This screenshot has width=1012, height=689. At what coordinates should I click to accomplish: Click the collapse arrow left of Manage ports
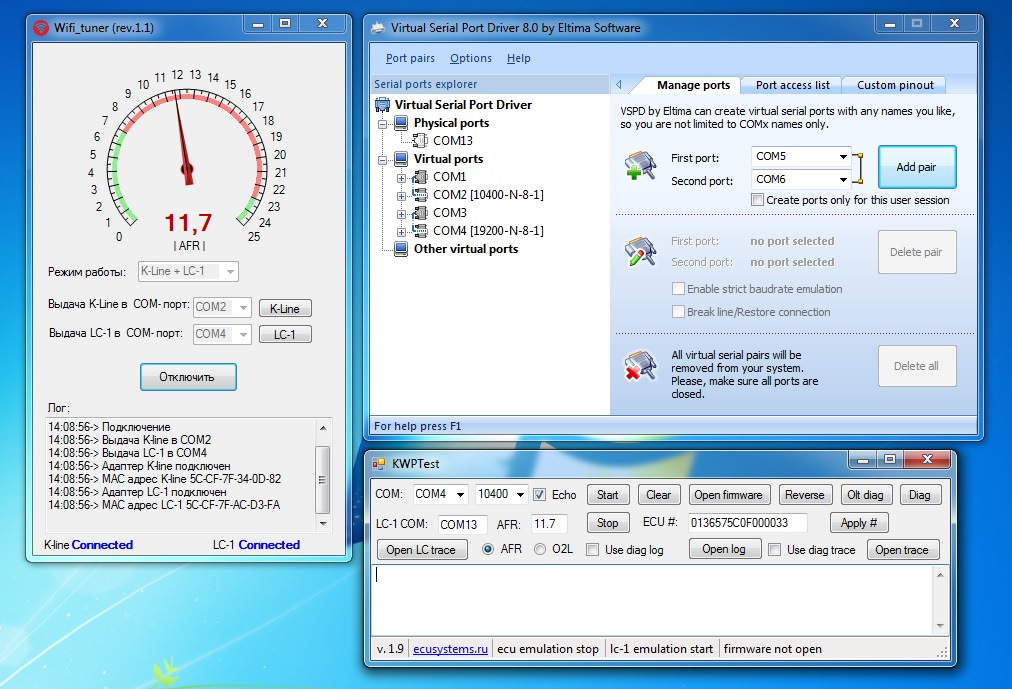pos(619,85)
